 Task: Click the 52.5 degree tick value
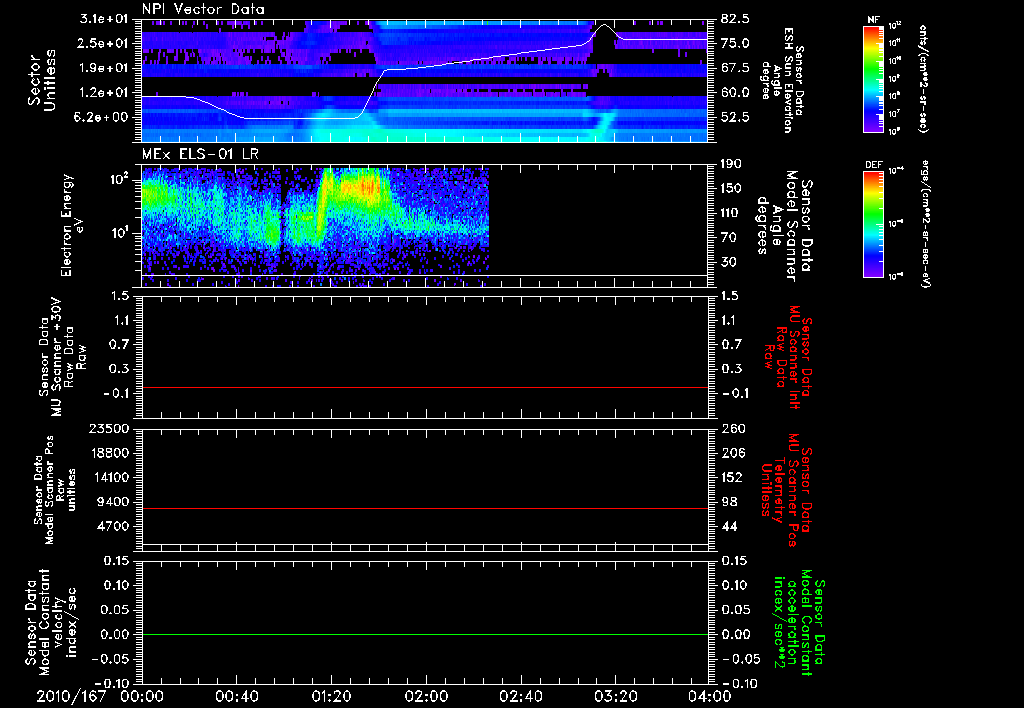tap(735, 118)
